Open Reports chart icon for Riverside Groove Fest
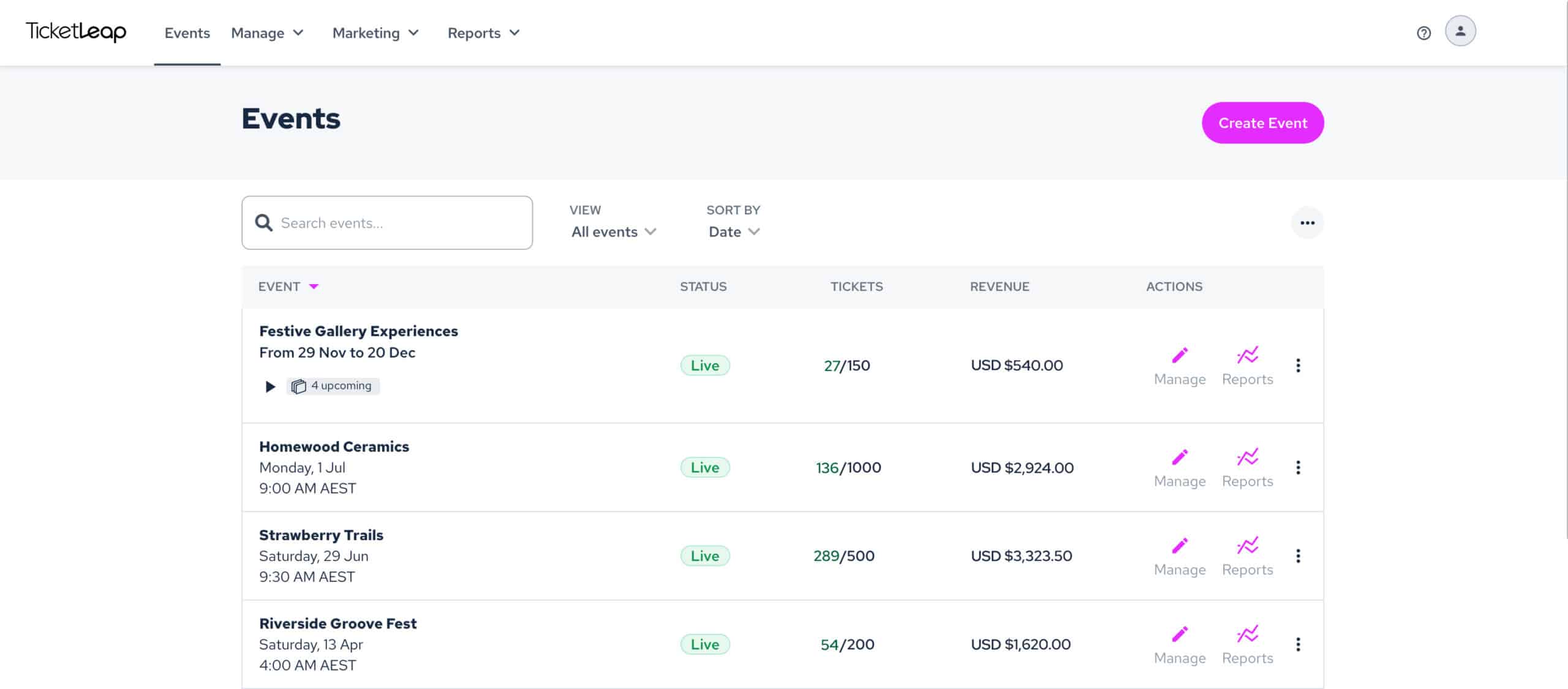The image size is (1568, 689). [1247, 633]
